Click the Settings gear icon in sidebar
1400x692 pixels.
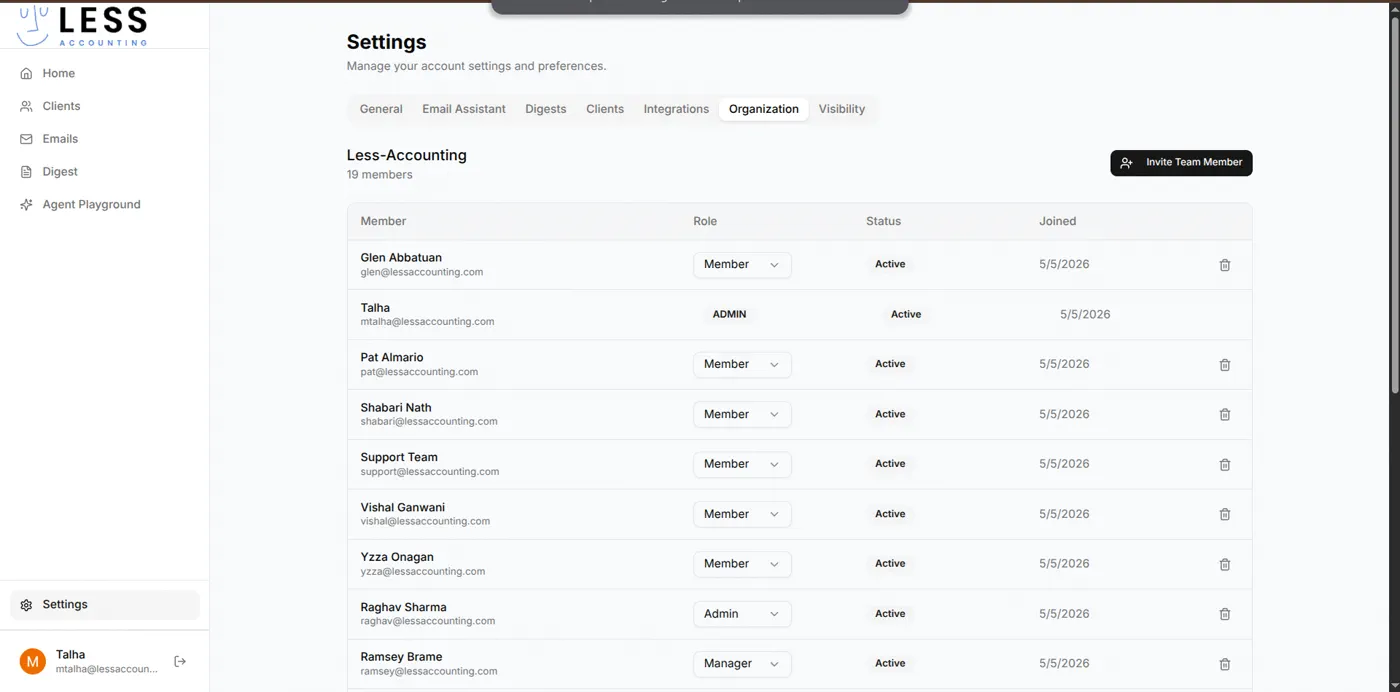pos(26,605)
